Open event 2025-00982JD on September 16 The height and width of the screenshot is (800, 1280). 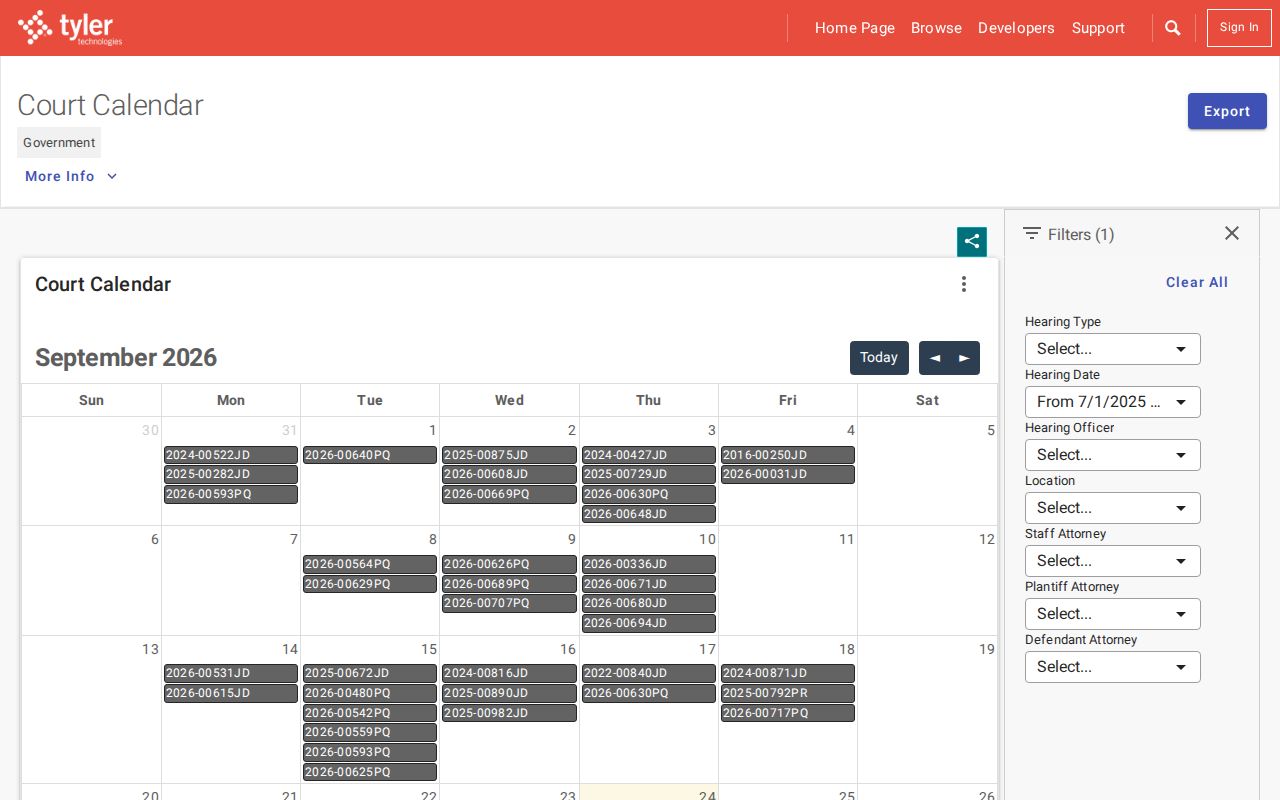(509, 713)
